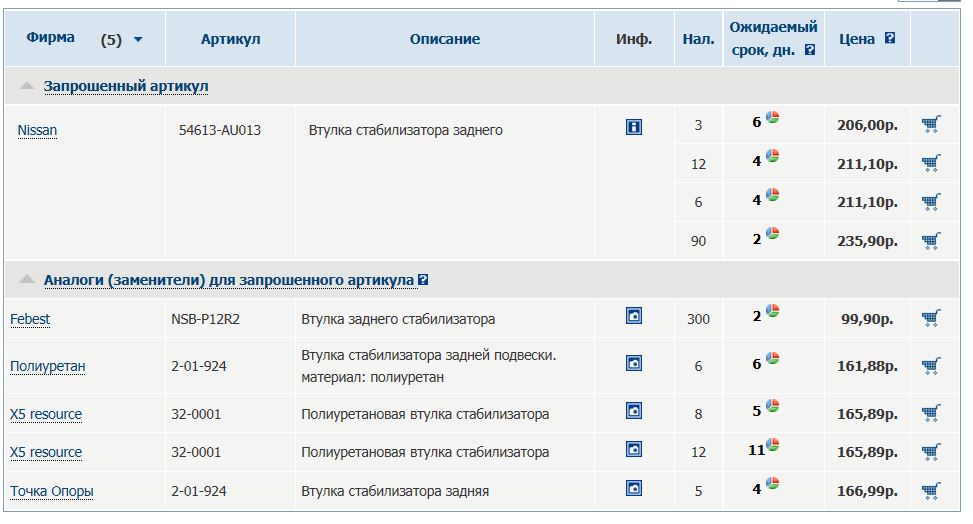Collapse Аналоги (заменители) section triangle
The image size is (973, 524).
coord(27,279)
